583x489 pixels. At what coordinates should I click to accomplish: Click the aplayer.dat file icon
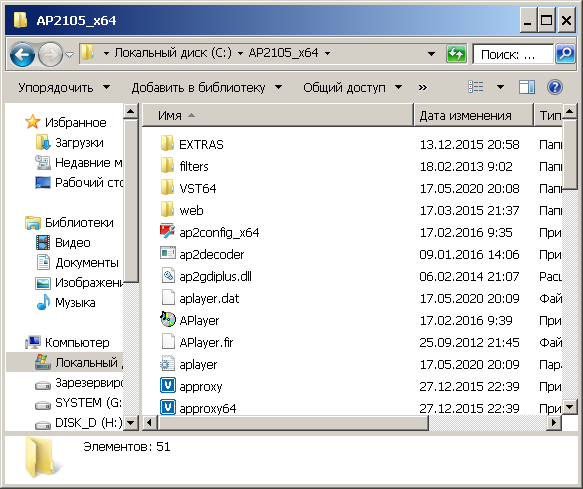(x=168, y=297)
